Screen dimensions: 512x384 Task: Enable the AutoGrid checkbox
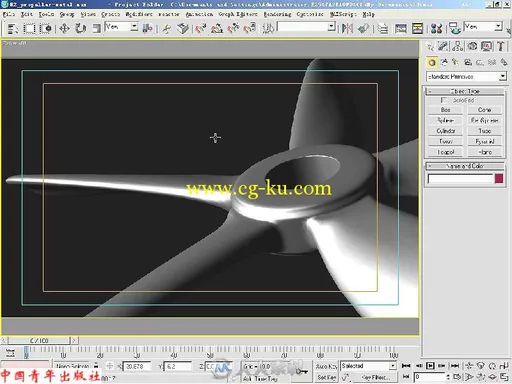(444, 100)
